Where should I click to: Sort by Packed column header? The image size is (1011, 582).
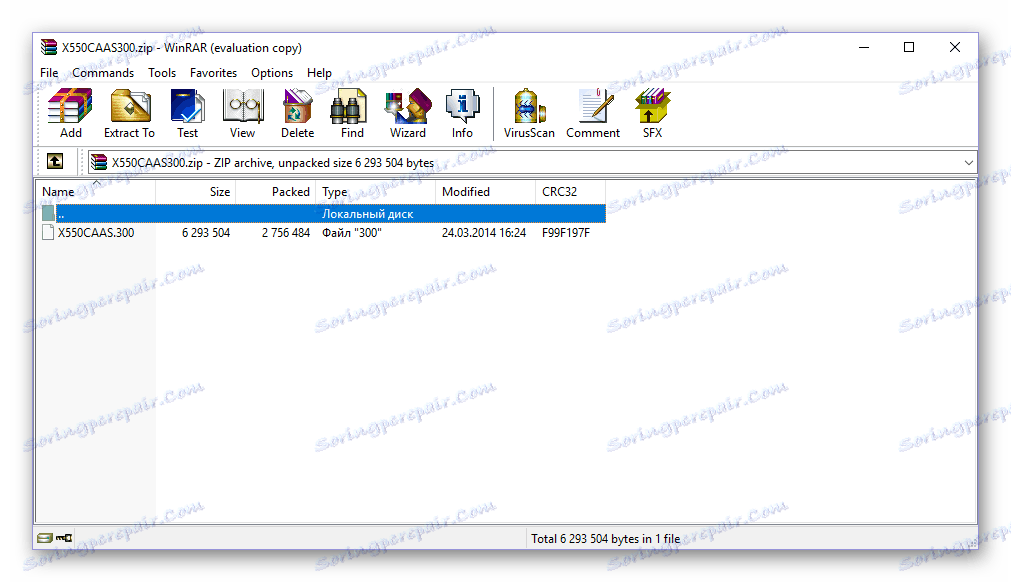pos(276,192)
